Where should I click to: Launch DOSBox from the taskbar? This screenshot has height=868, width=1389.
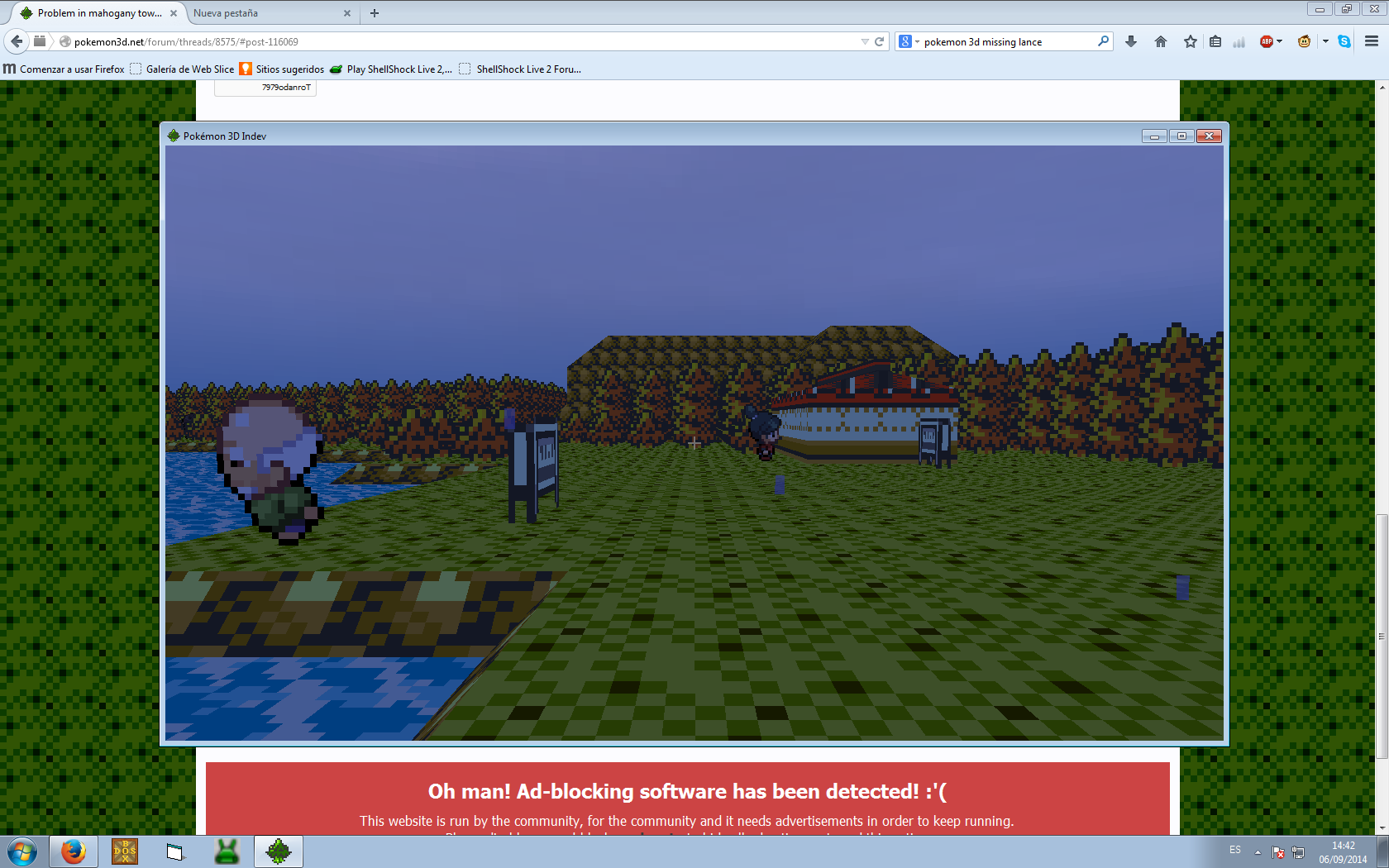[x=124, y=851]
